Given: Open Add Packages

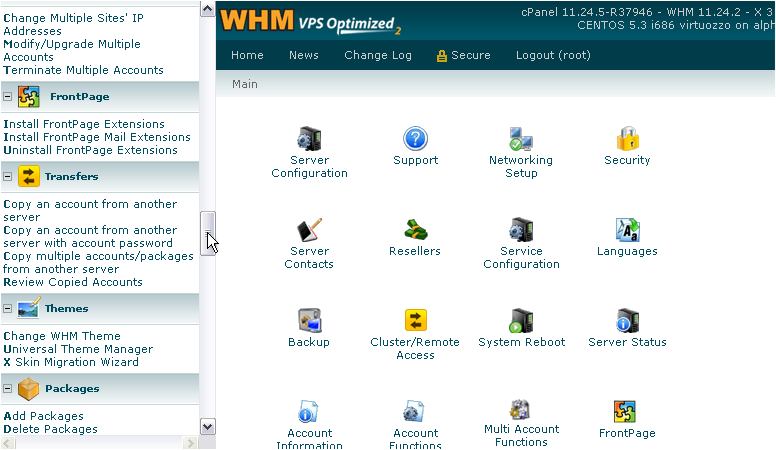Looking at the screenshot, I should (x=44, y=416).
